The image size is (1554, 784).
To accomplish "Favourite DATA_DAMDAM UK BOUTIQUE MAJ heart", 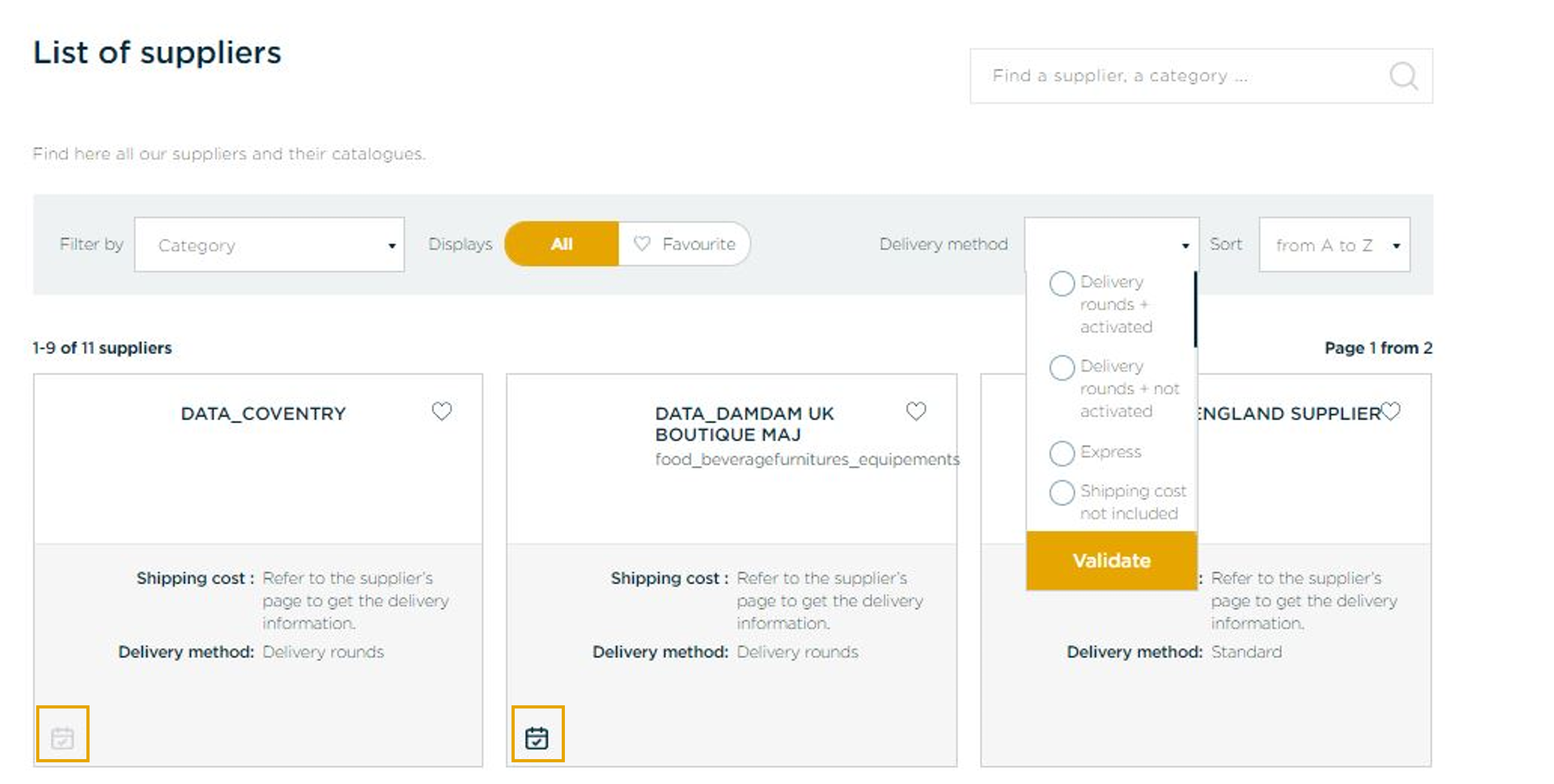I will tap(916, 411).
